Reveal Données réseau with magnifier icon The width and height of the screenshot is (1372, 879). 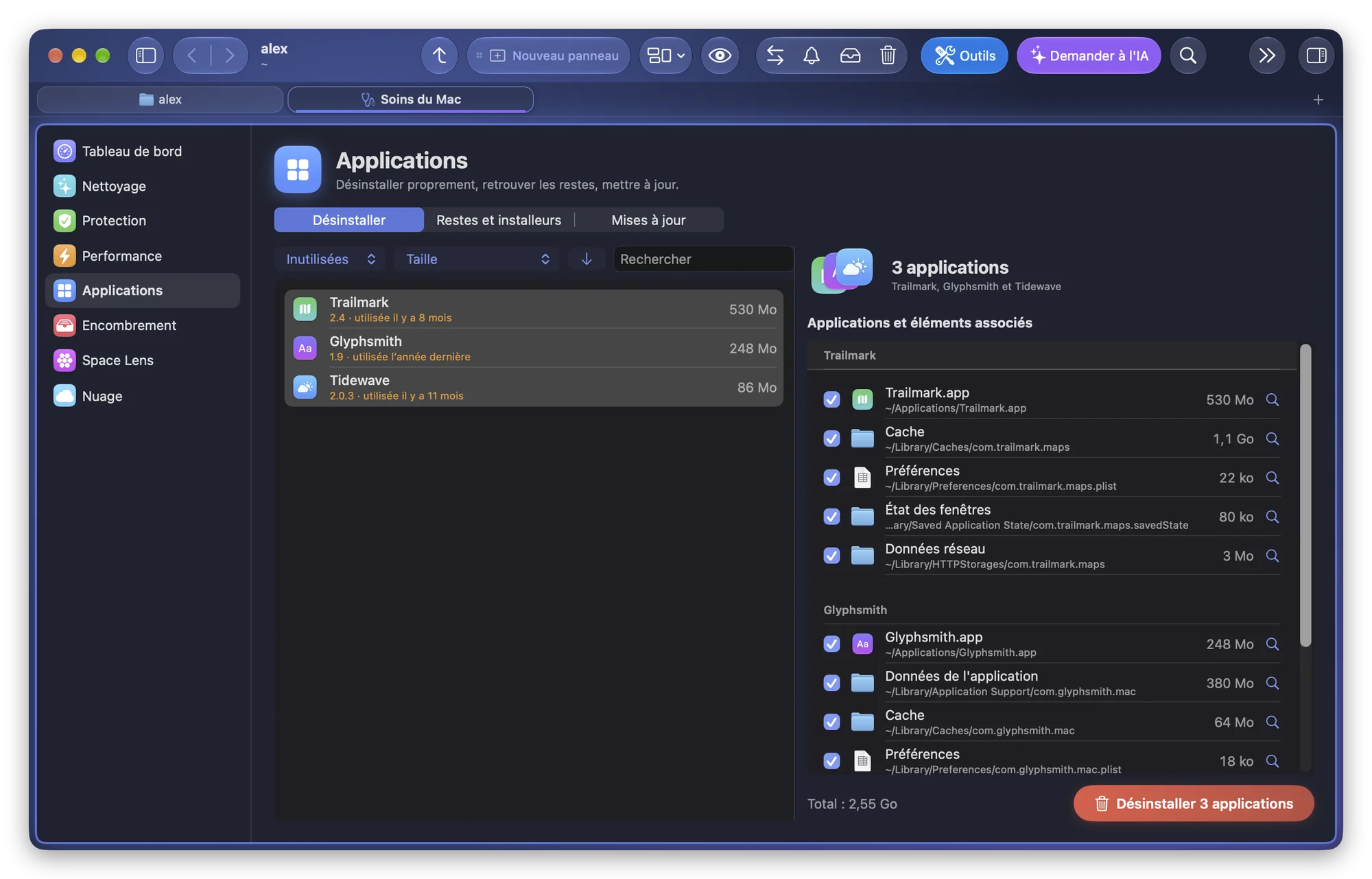1273,555
